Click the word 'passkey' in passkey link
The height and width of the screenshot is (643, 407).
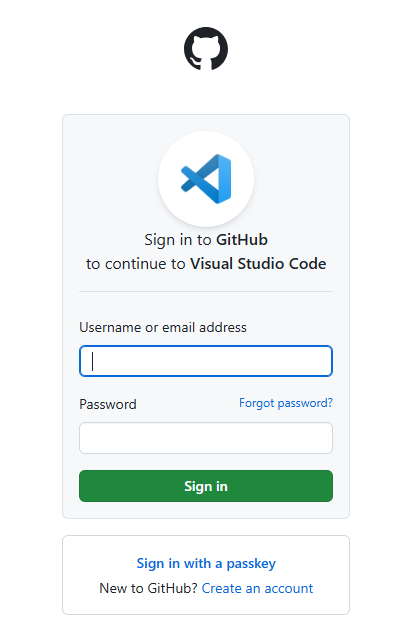click(251, 564)
